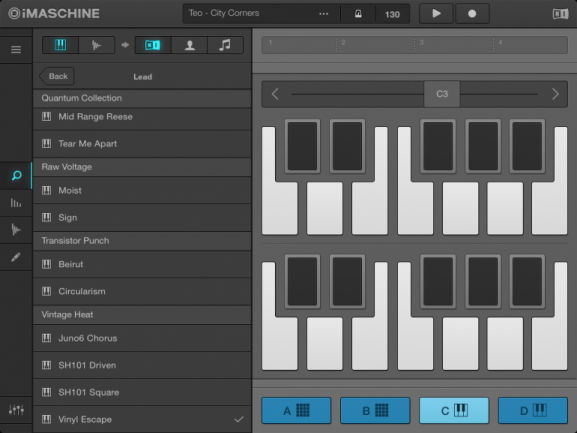Select the waveform sample filter icon
The height and width of the screenshot is (433, 577).
click(x=96, y=45)
